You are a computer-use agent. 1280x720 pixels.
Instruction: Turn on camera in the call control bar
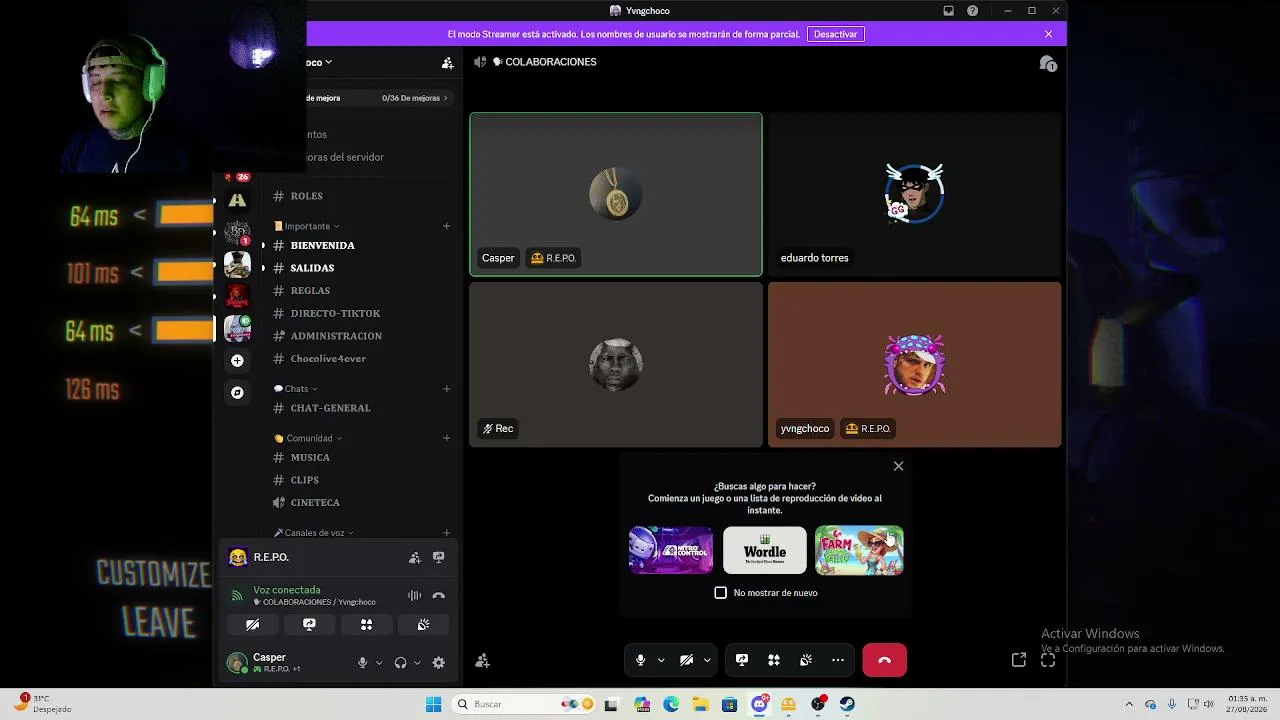coord(686,660)
